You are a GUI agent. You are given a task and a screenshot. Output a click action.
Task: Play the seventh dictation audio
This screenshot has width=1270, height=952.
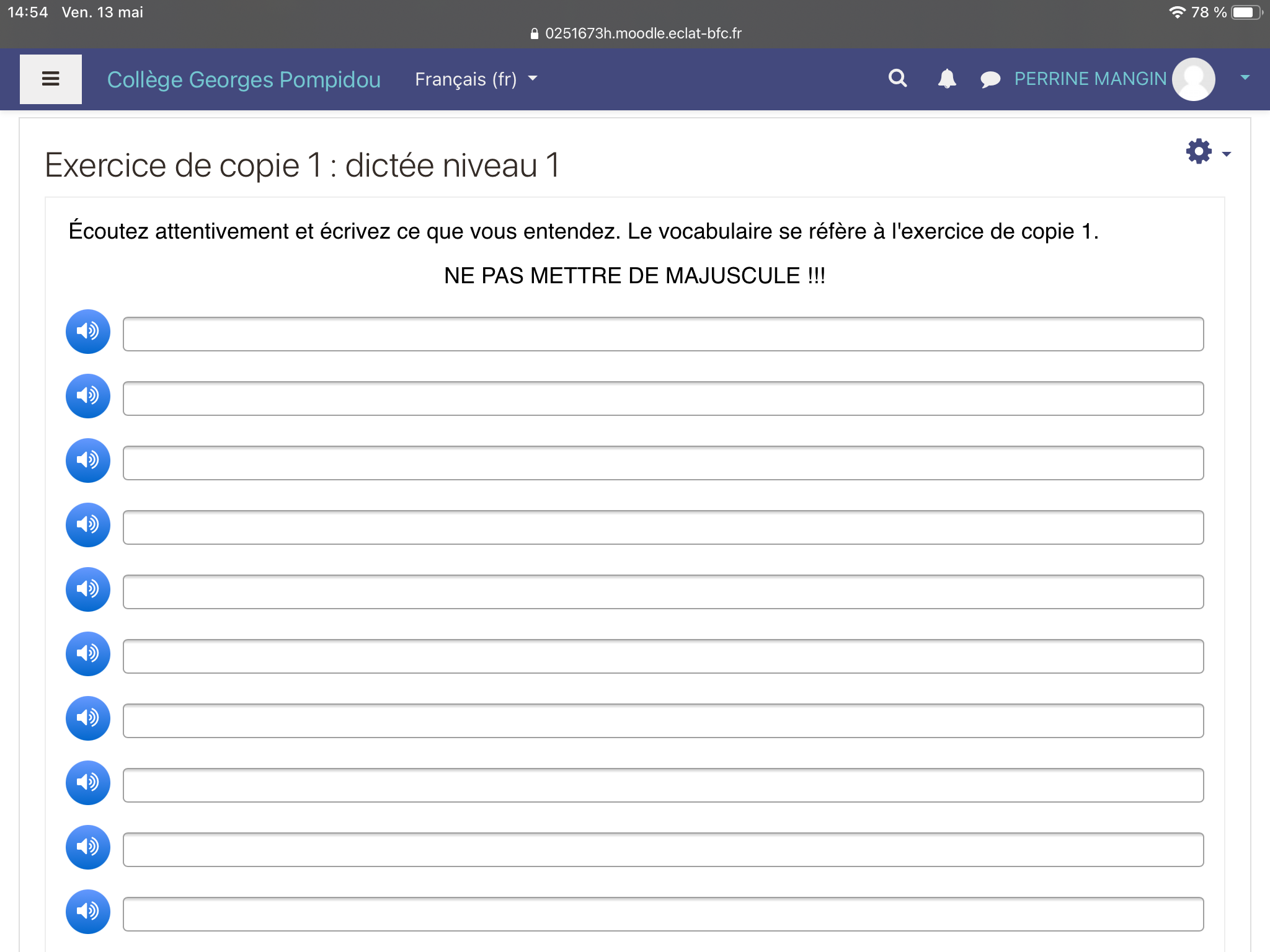88,718
